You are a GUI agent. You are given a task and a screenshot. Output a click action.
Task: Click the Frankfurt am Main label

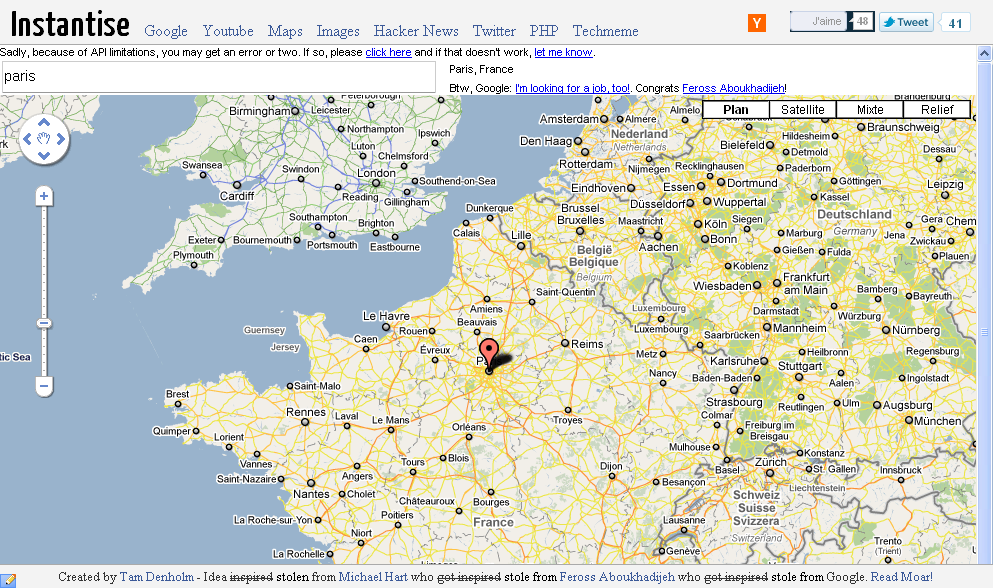[x=806, y=283]
